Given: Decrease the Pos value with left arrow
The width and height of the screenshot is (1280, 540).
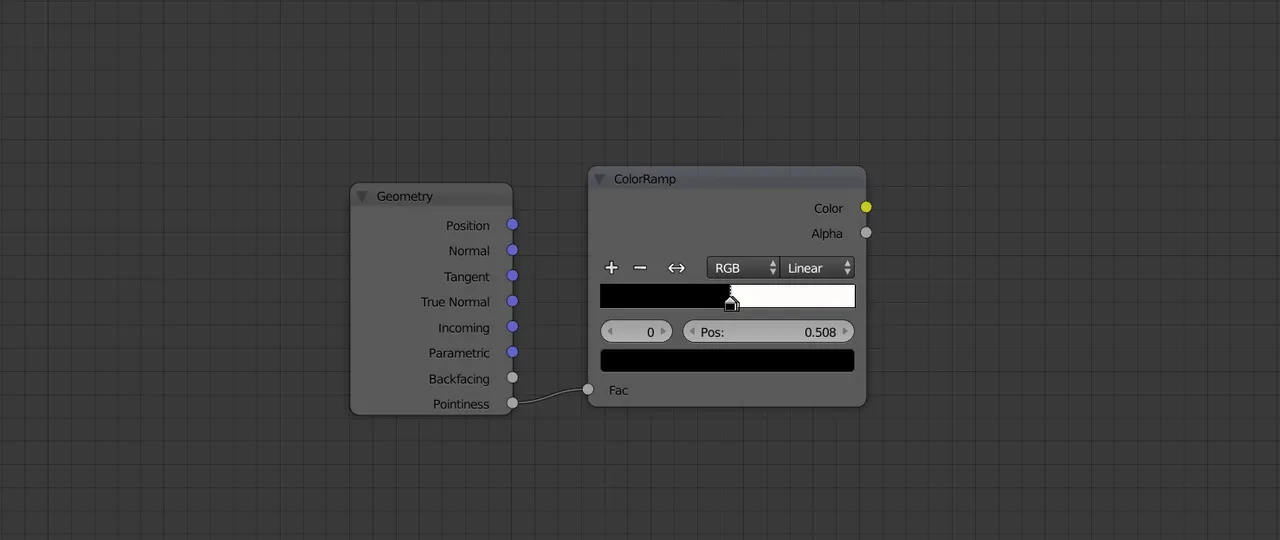Looking at the screenshot, I should [x=692, y=332].
